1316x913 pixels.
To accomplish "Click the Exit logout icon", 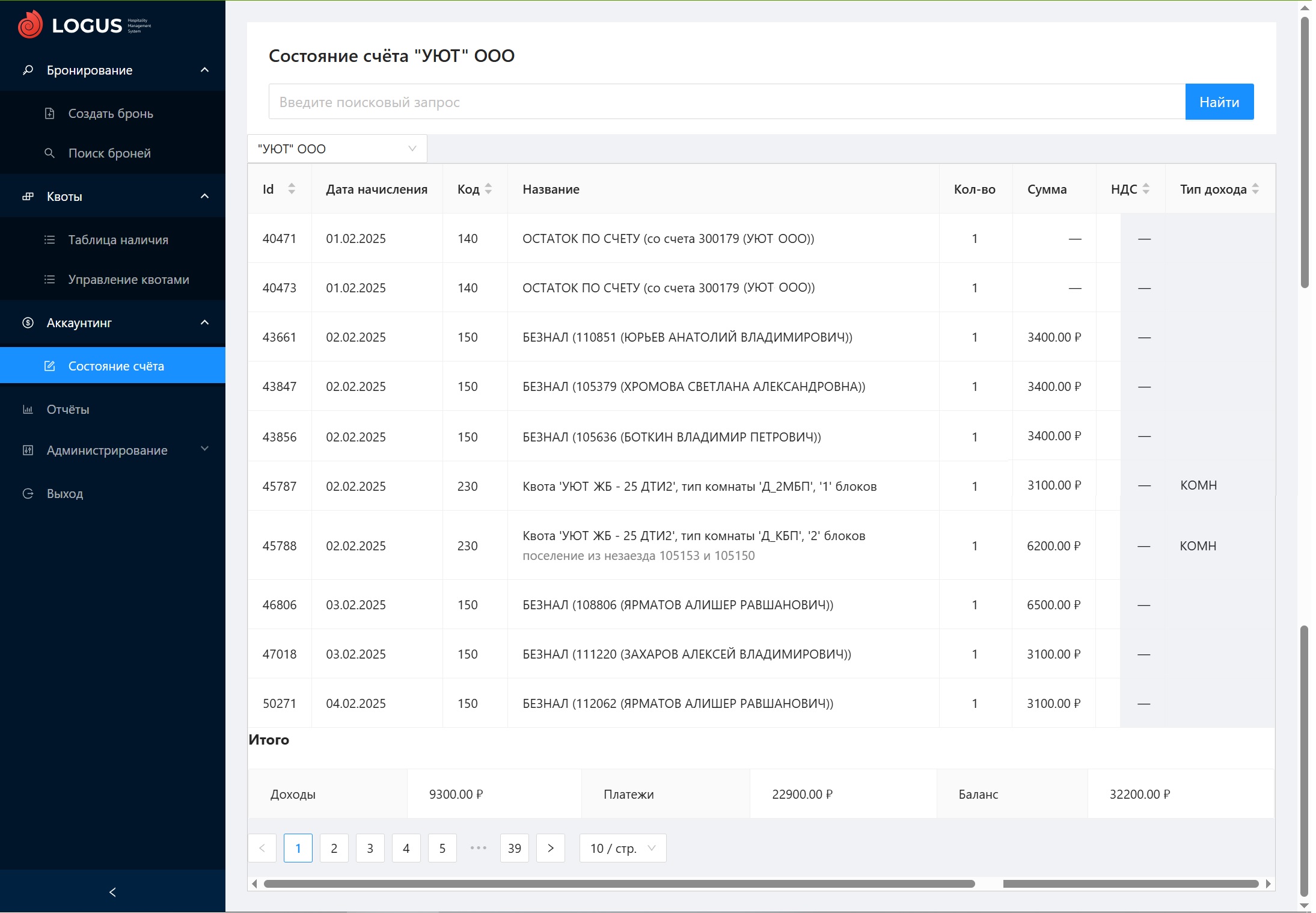I will click(28, 494).
